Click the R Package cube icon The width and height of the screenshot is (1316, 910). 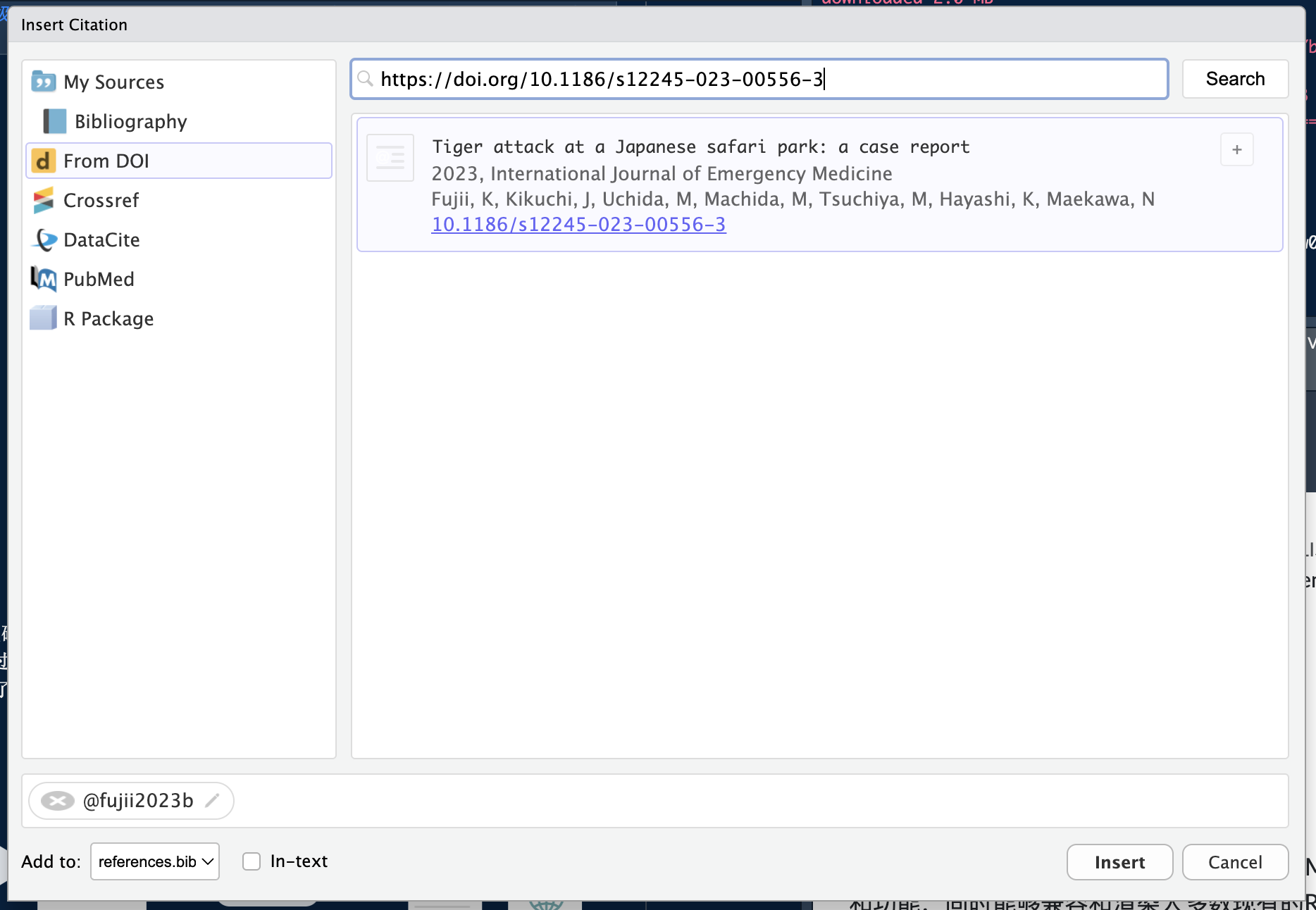pyautogui.click(x=43, y=318)
